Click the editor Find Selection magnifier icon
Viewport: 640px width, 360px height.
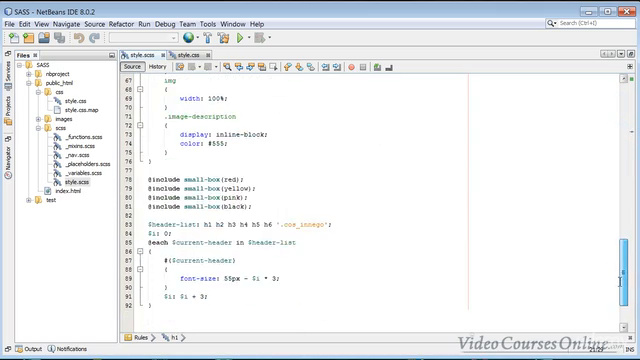click(x=227, y=67)
